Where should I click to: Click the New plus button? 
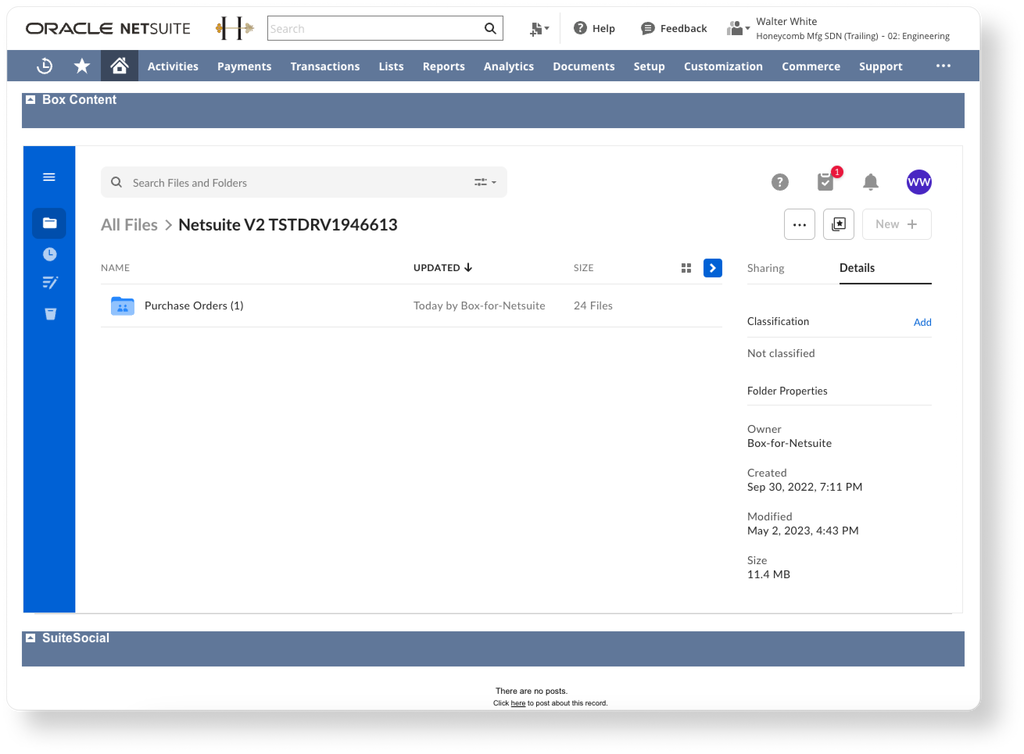click(897, 225)
